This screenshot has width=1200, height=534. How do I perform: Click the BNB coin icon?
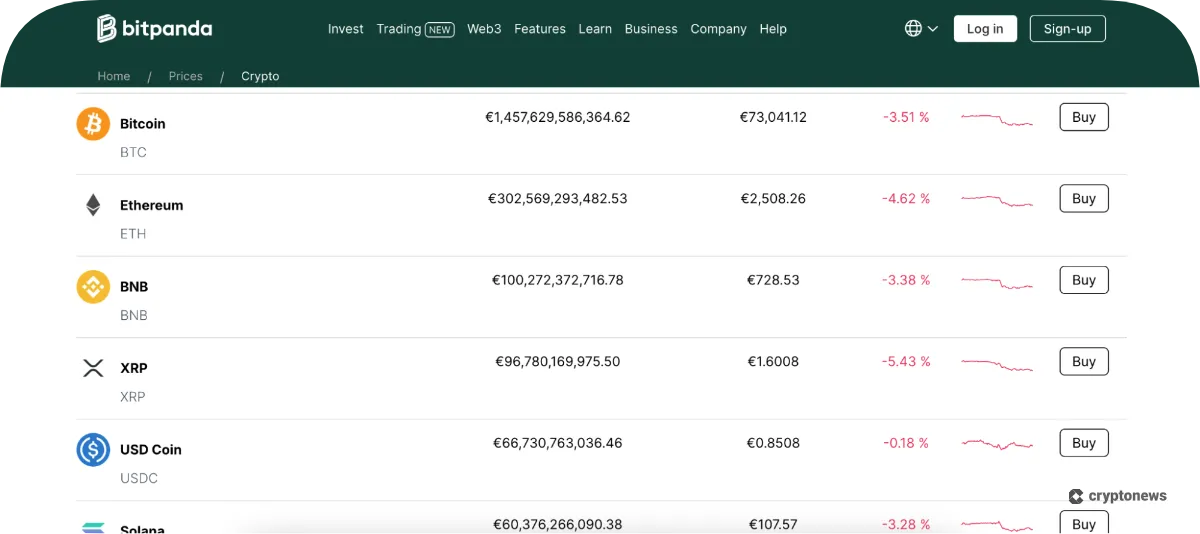[x=93, y=287]
